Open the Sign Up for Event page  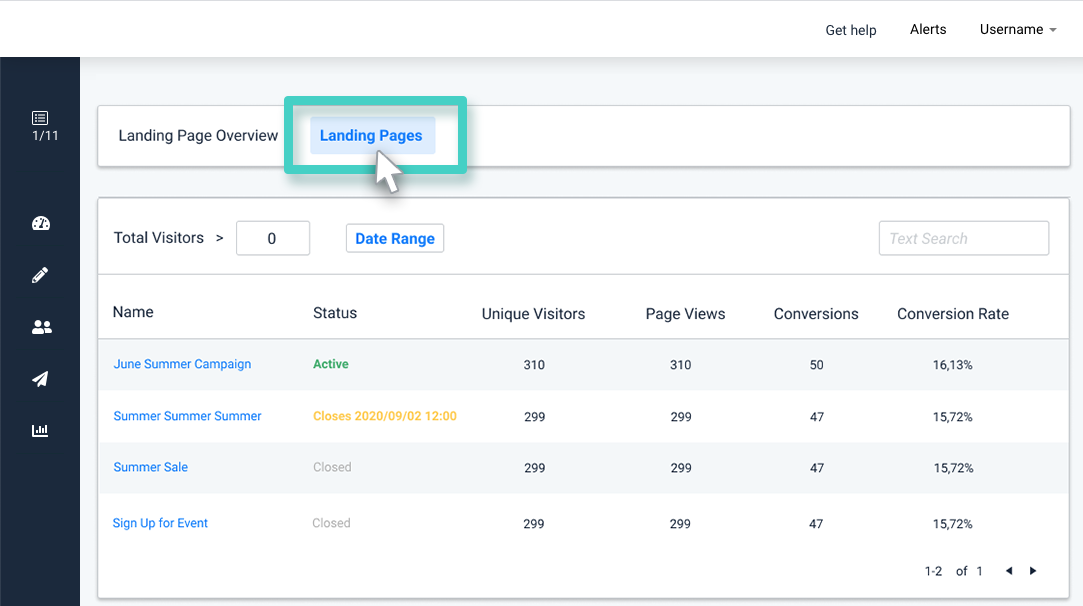pyautogui.click(x=160, y=523)
